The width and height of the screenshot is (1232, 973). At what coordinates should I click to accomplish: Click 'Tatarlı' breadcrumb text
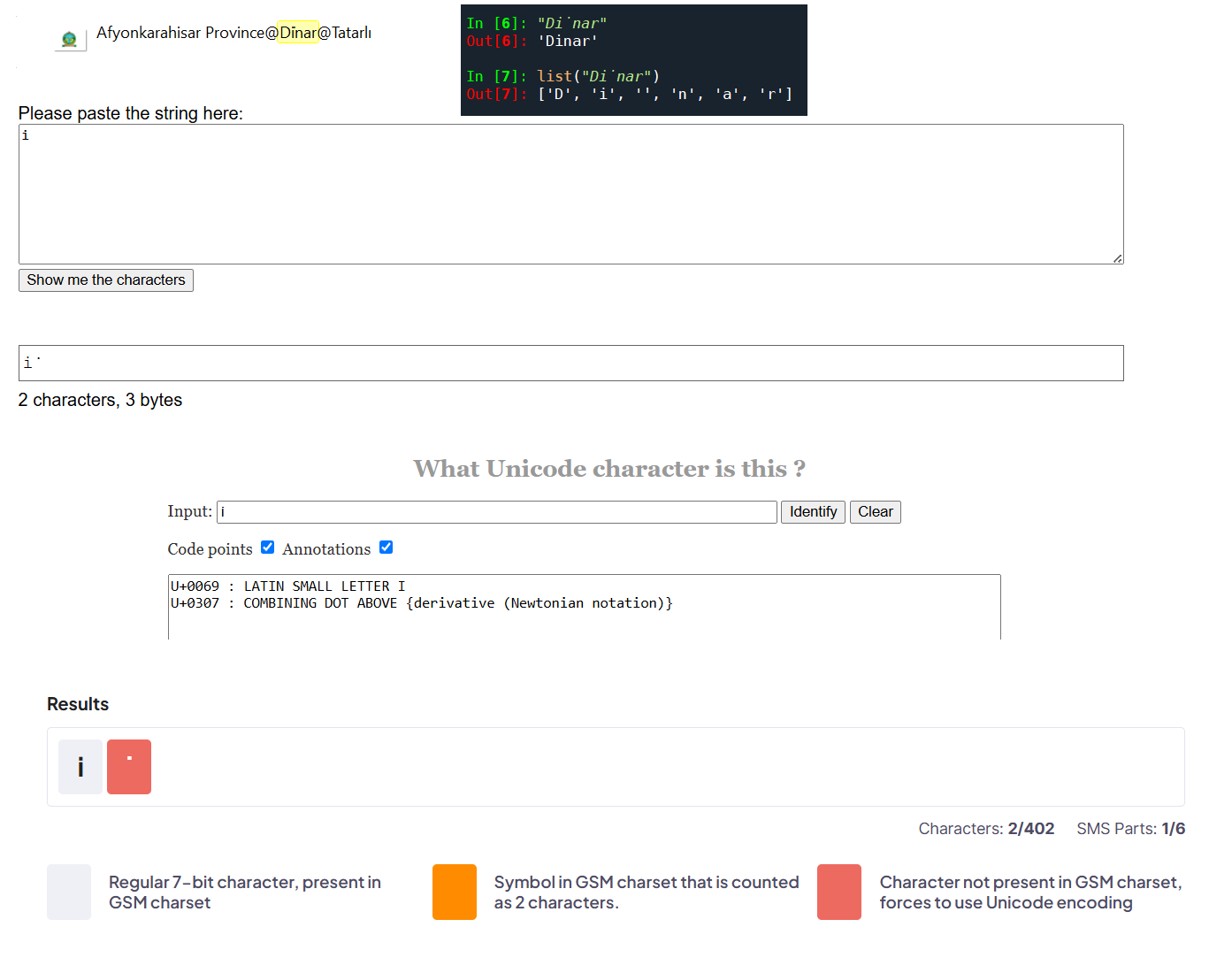click(351, 33)
